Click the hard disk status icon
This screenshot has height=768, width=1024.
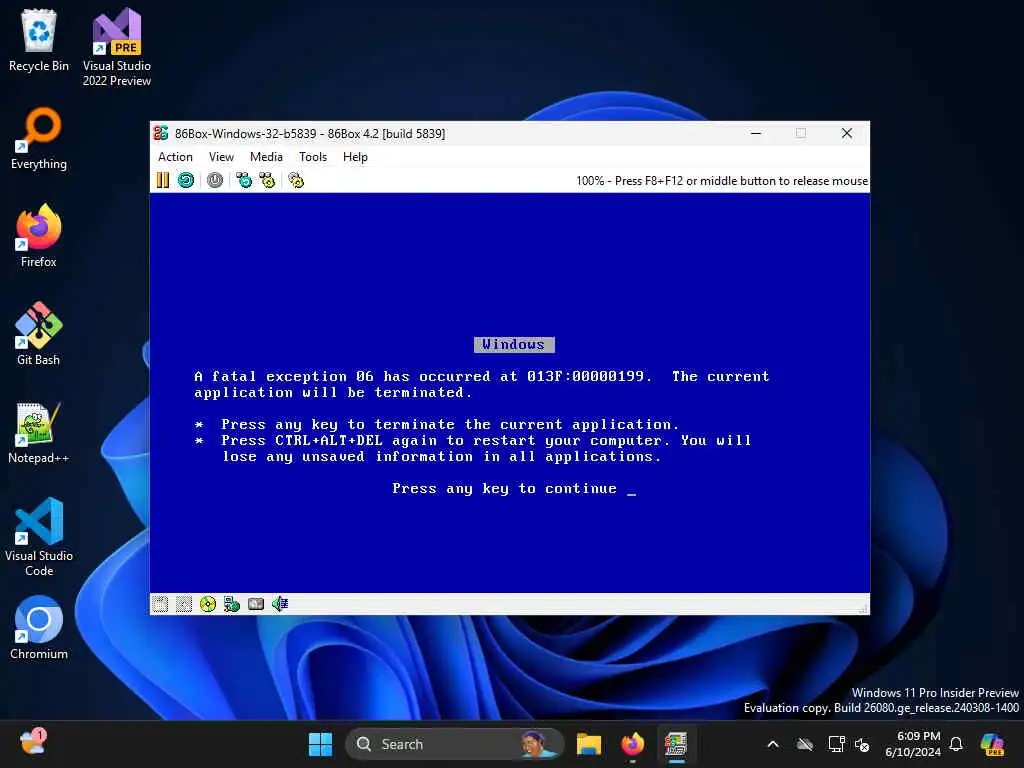pyautogui.click(x=256, y=604)
